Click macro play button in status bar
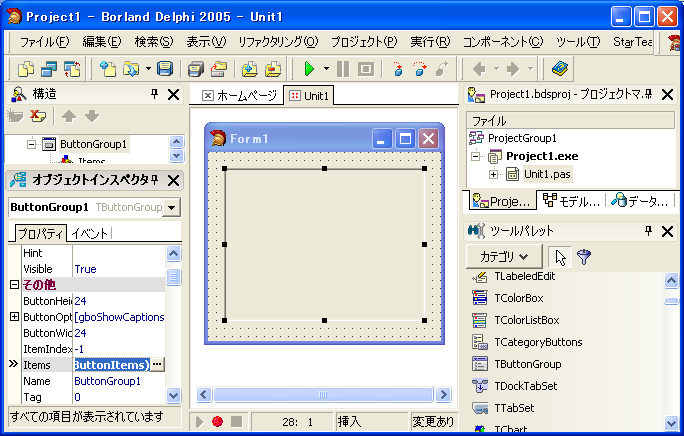The height and width of the screenshot is (436, 684). pos(200,422)
